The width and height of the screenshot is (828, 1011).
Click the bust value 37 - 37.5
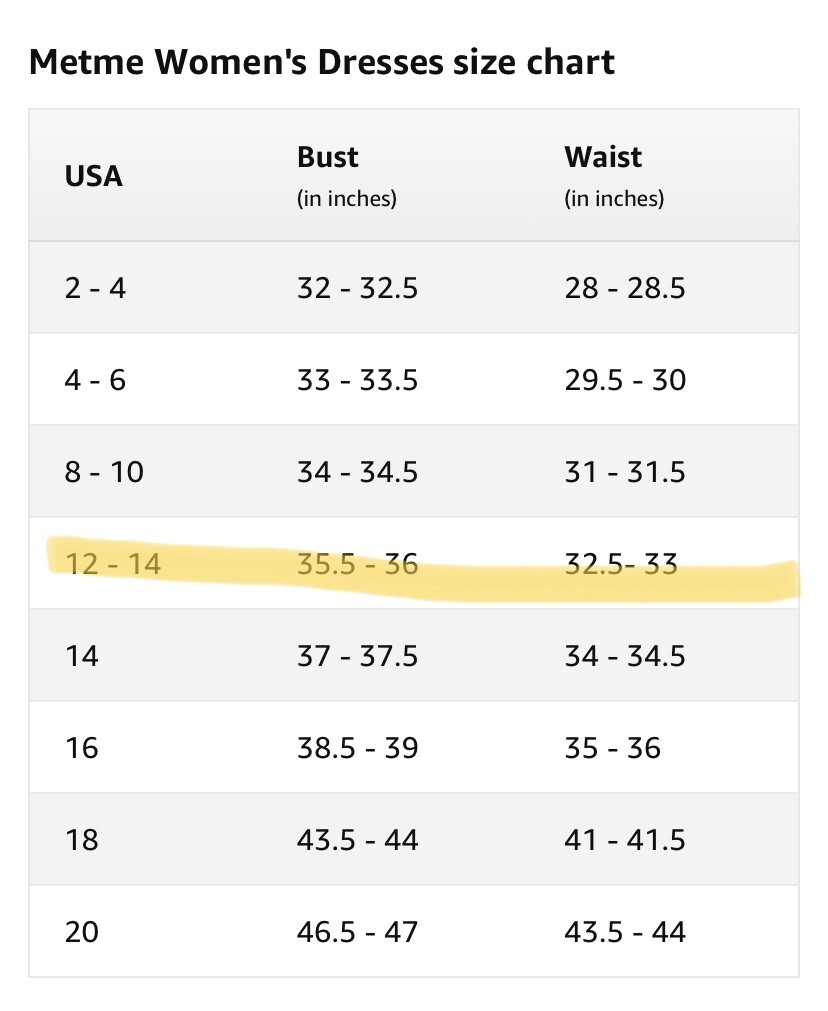(357, 656)
